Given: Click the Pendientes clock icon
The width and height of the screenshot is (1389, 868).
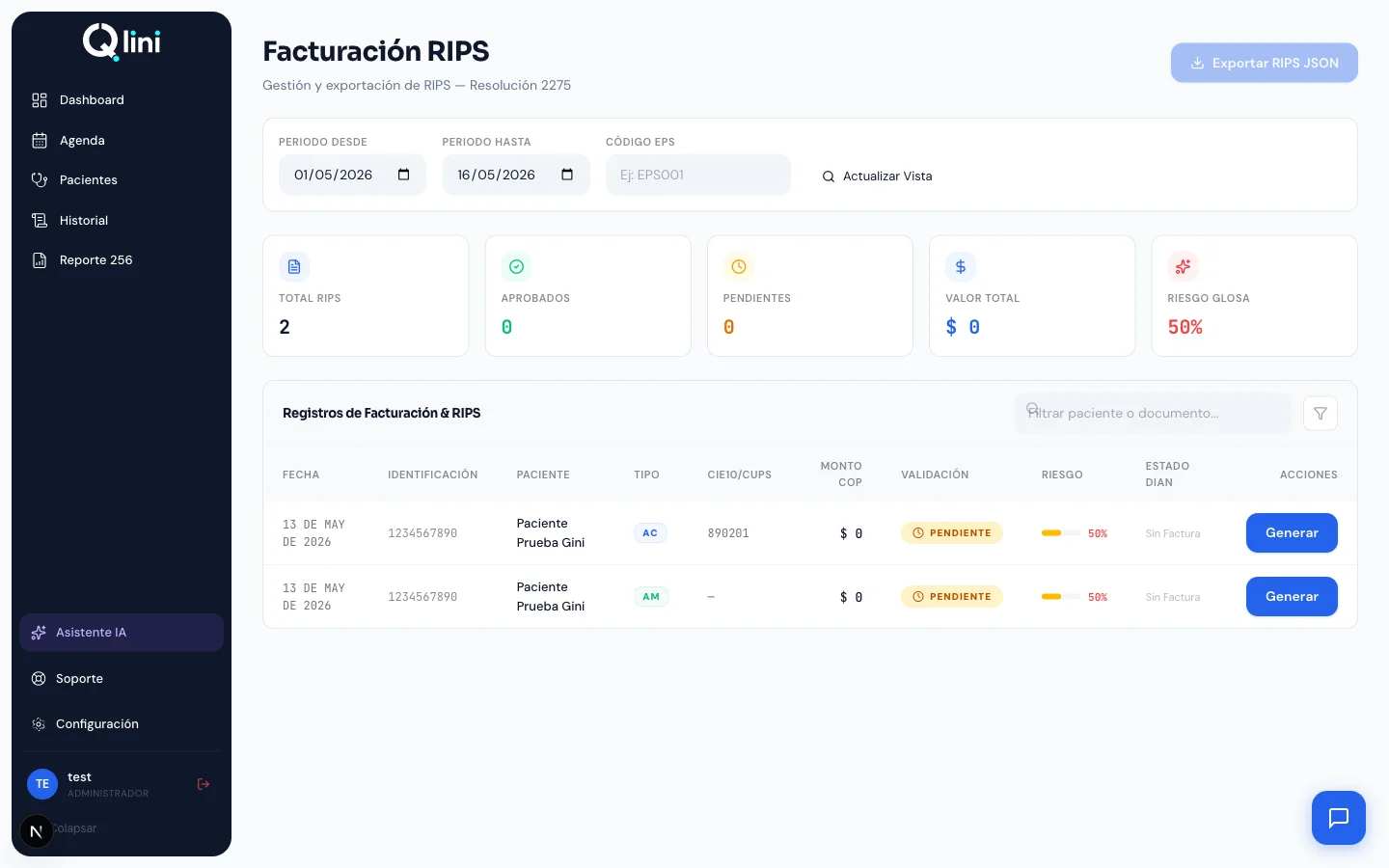Looking at the screenshot, I should click(739, 266).
